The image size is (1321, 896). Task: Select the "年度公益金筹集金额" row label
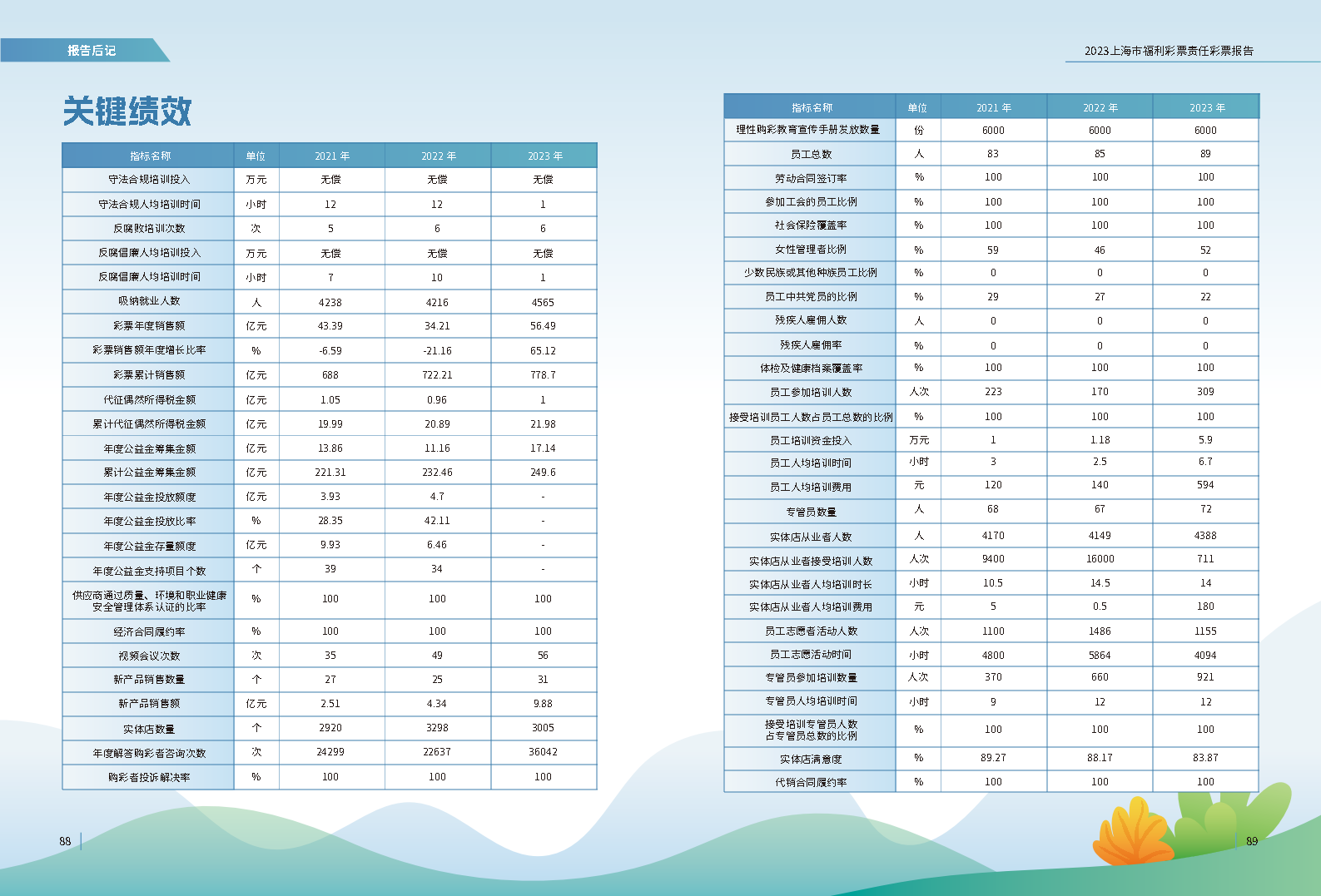[x=149, y=449]
